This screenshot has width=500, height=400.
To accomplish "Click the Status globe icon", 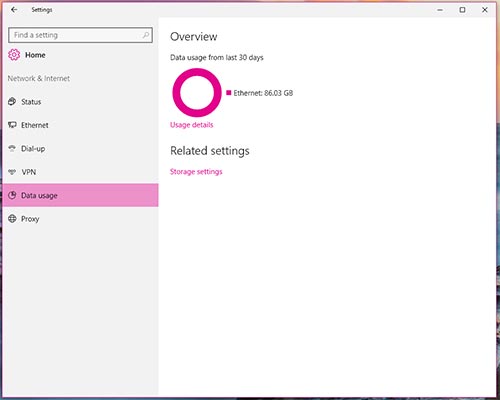I will (x=12, y=101).
